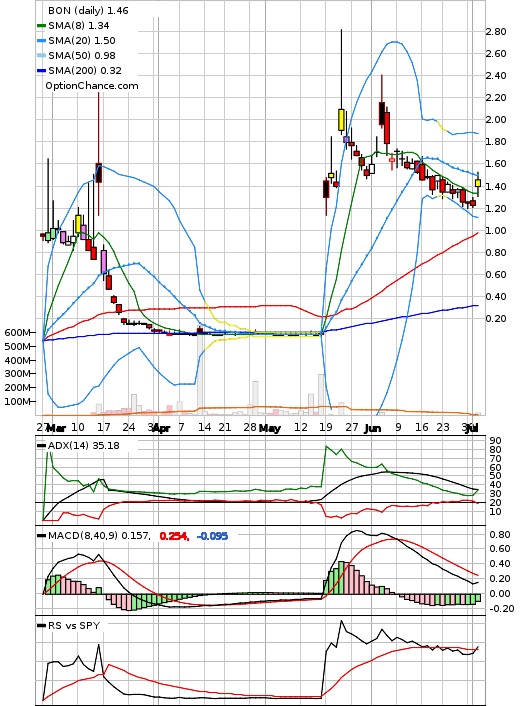The image size is (526, 706).
Task: Click the 2.80 price axis value
Action: pyautogui.click(x=496, y=32)
